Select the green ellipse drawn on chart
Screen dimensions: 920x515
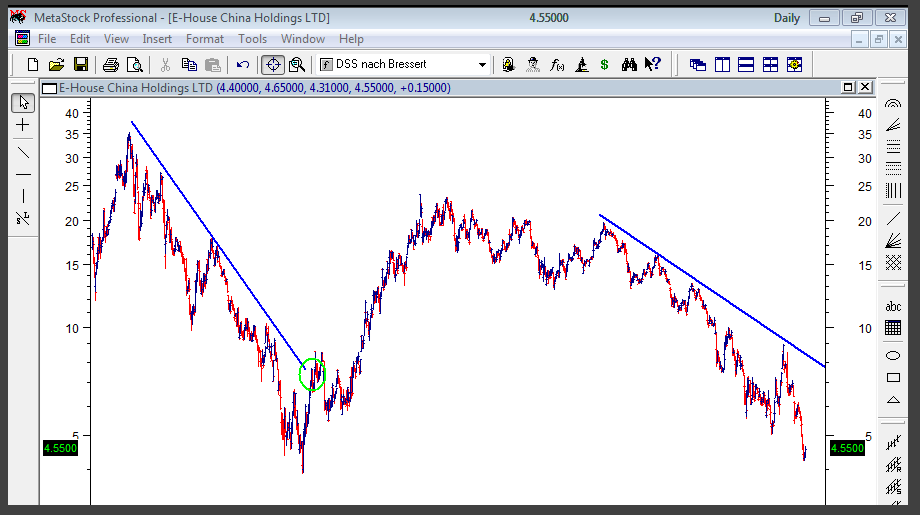tap(312, 375)
